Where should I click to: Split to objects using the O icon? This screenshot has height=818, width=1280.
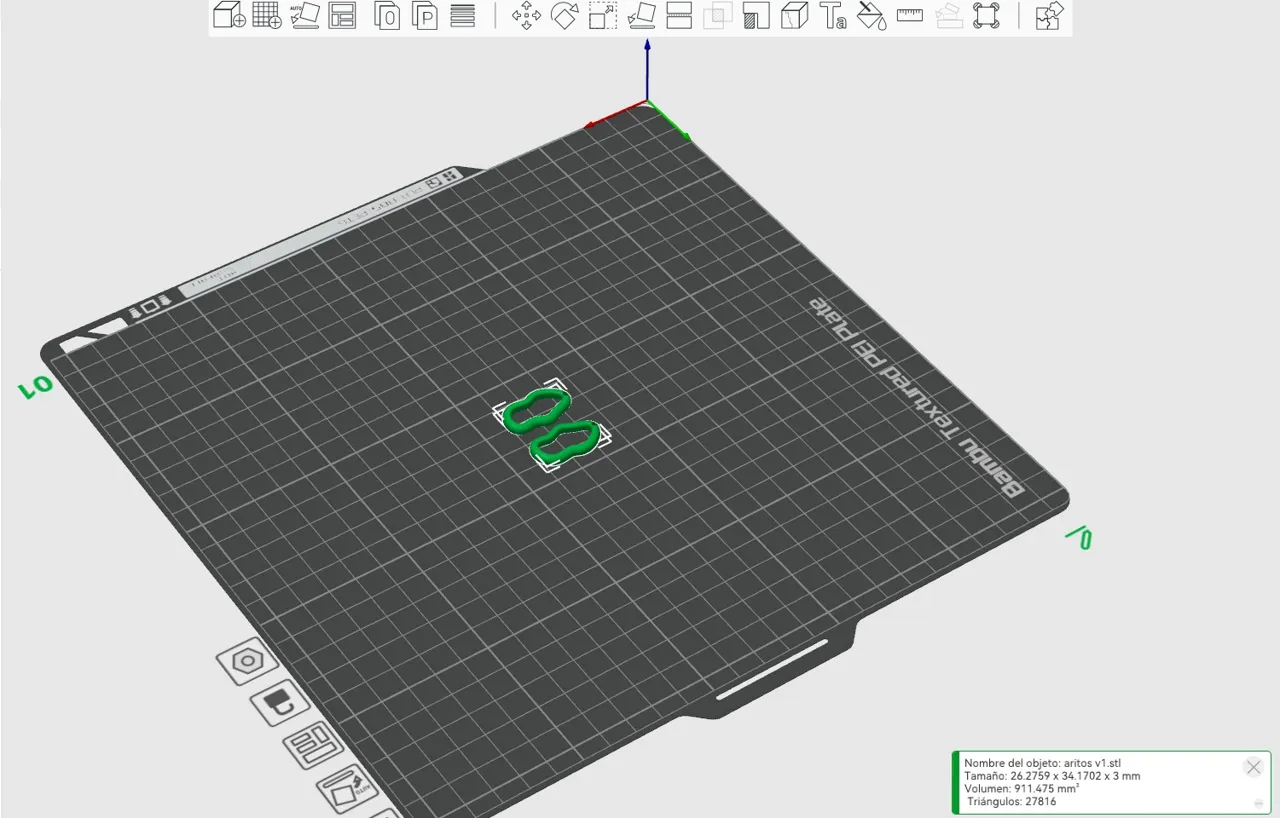click(387, 16)
